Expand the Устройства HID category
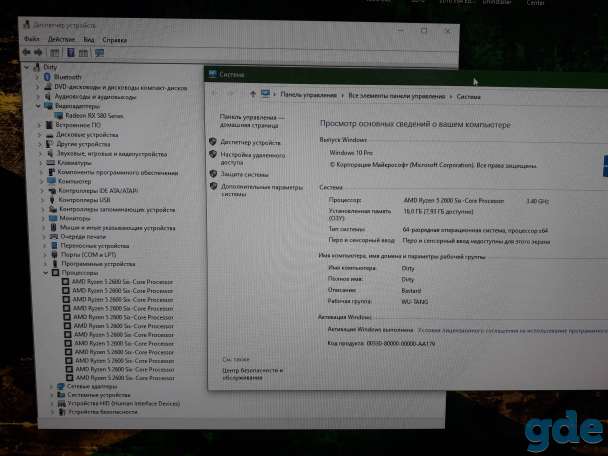The image size is (608, 456). (52, 404)
